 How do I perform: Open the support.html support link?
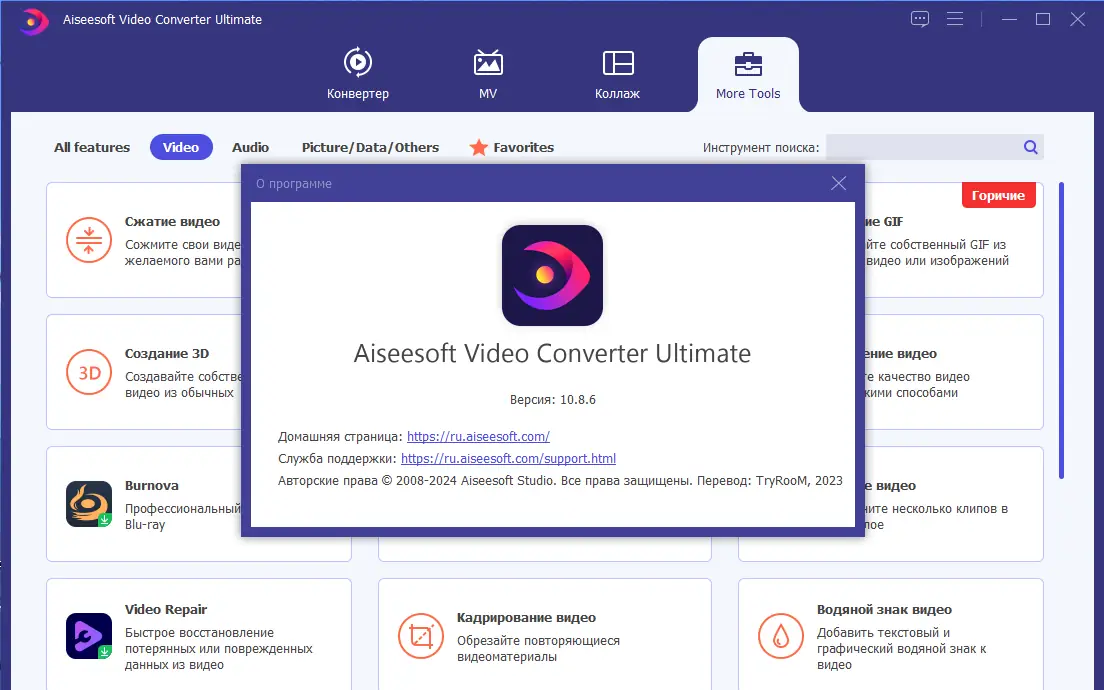pyautogui.click(x=508, y=458)
